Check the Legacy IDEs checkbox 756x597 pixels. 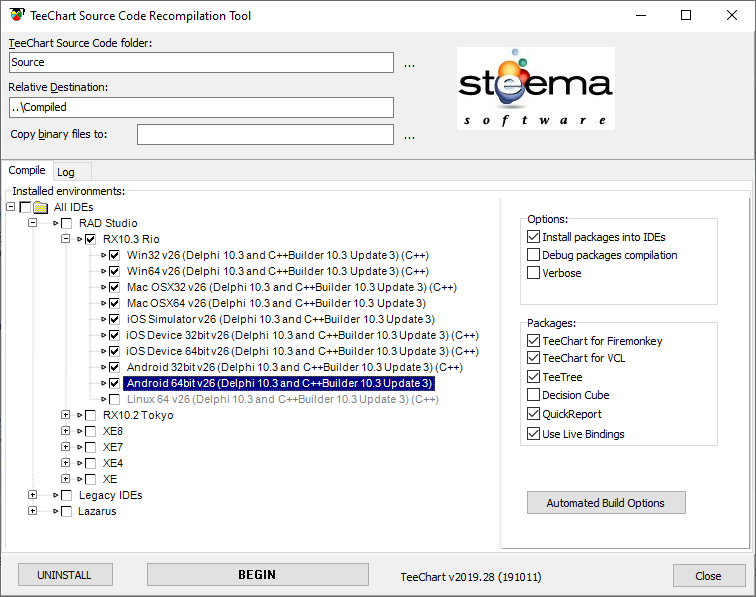(x=67, y=495)
